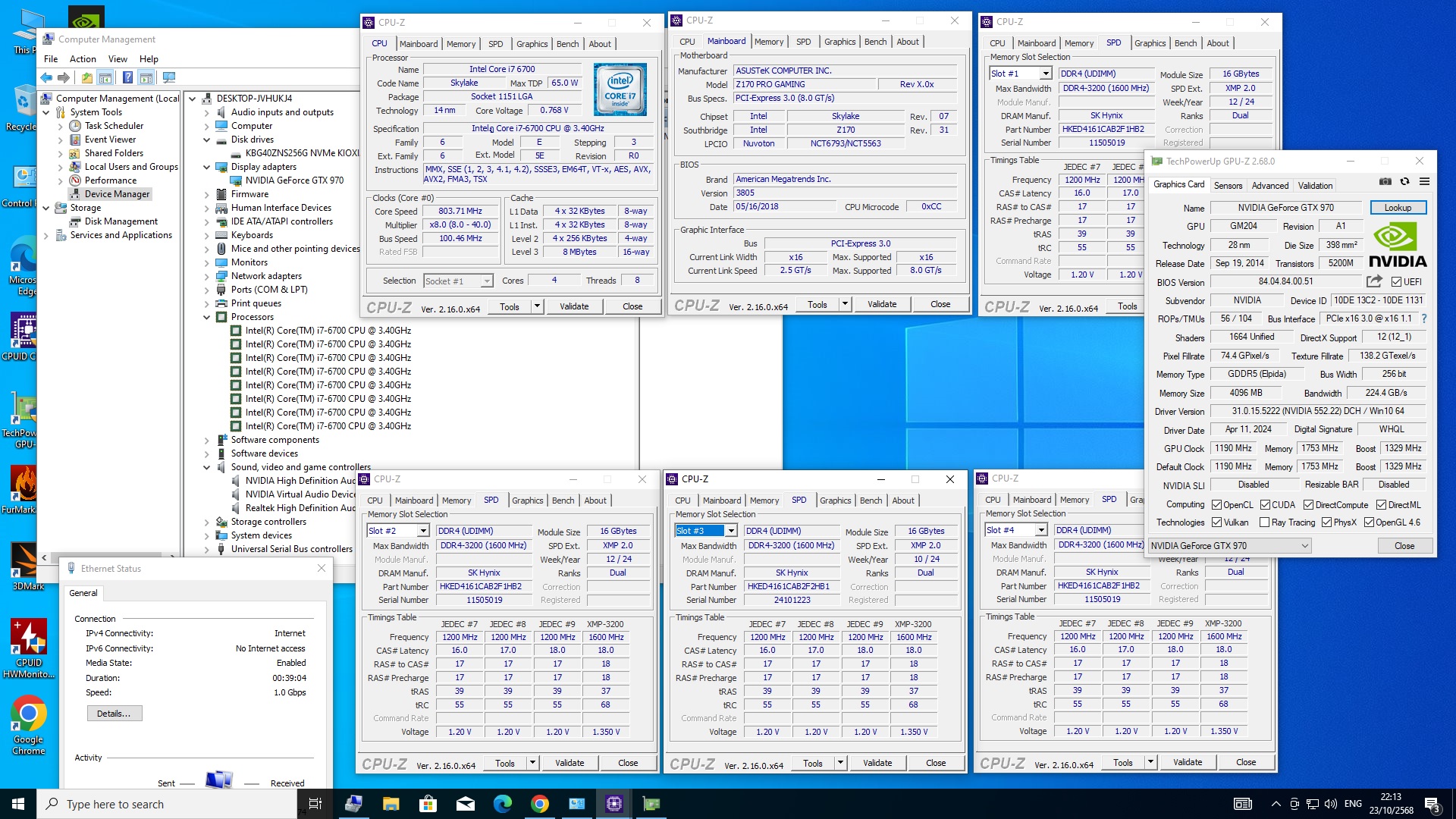Click the Lookup button in GPU-Z
This screenshot has width=1456, height=819.
coord(1397,208)
